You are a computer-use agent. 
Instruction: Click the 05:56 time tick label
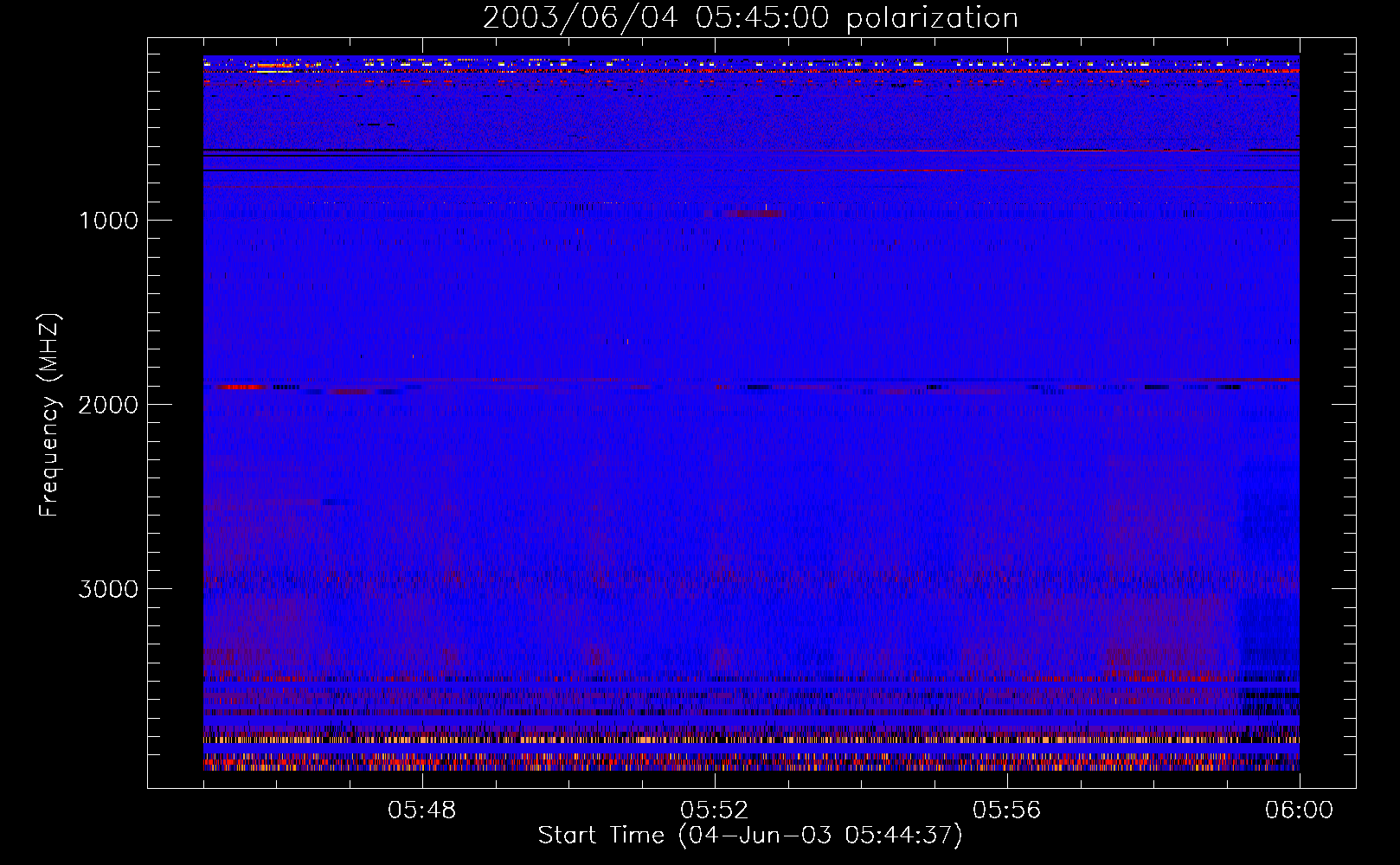pyautogui.click(x=1007, y=811)
